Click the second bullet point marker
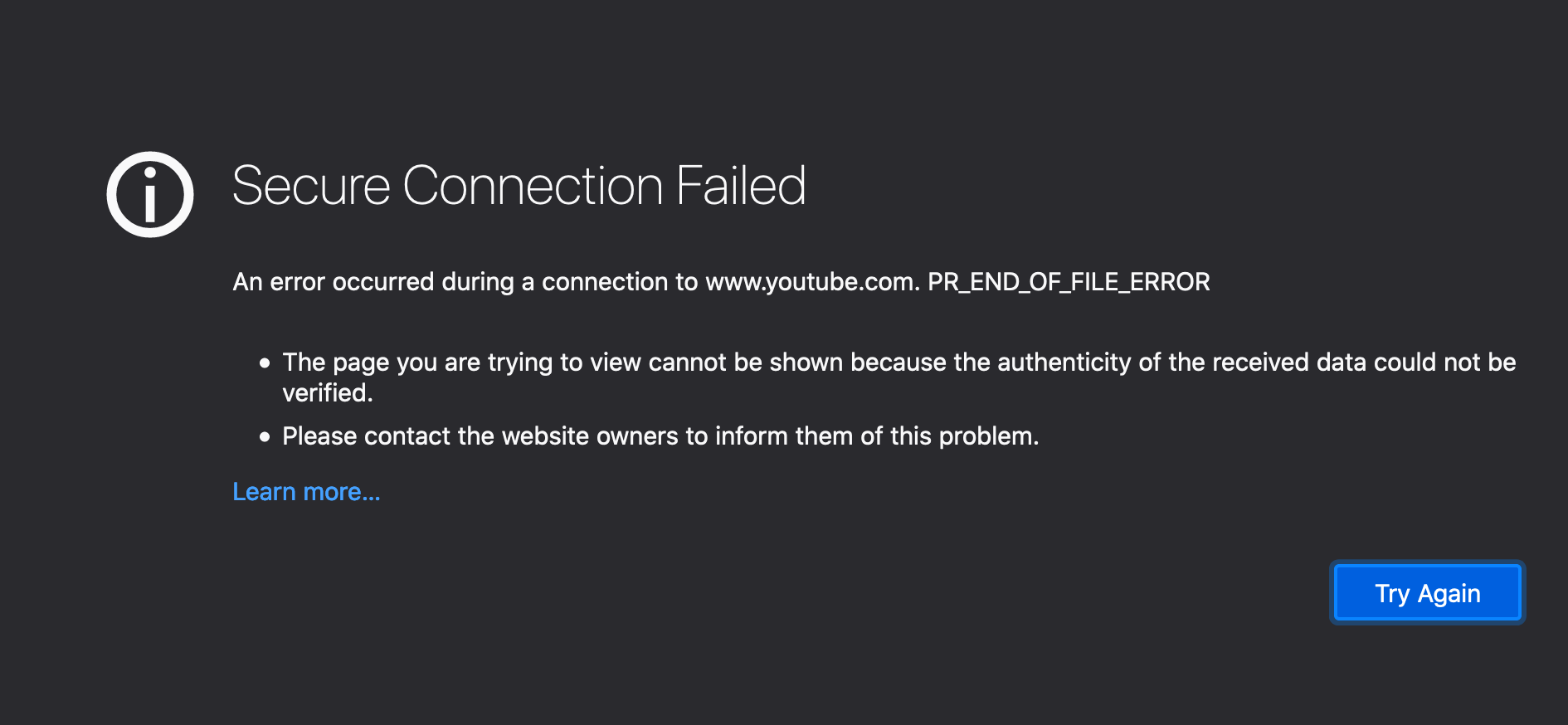Viewport: 1568px width, 725px height. click(265, 436)
